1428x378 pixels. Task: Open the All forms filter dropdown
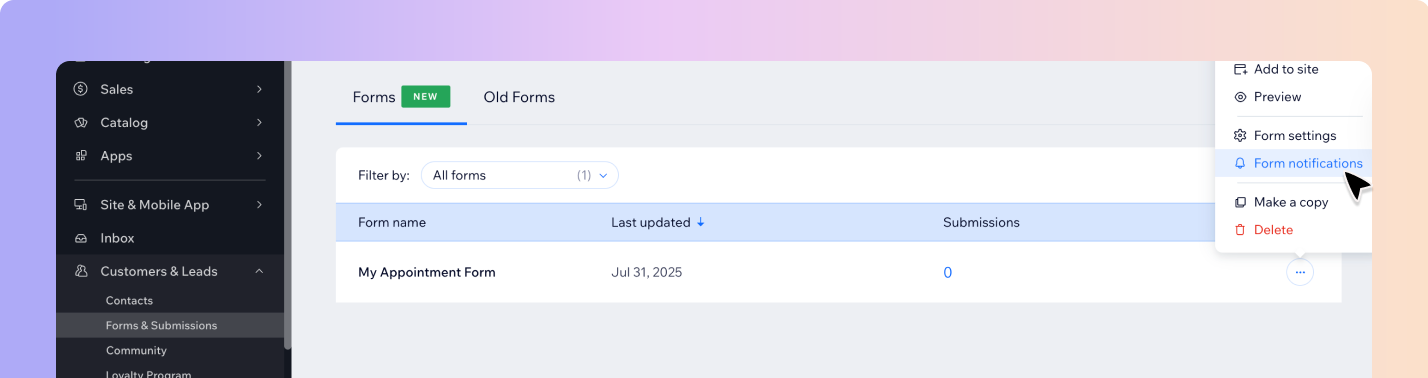(x=520, y=175)
